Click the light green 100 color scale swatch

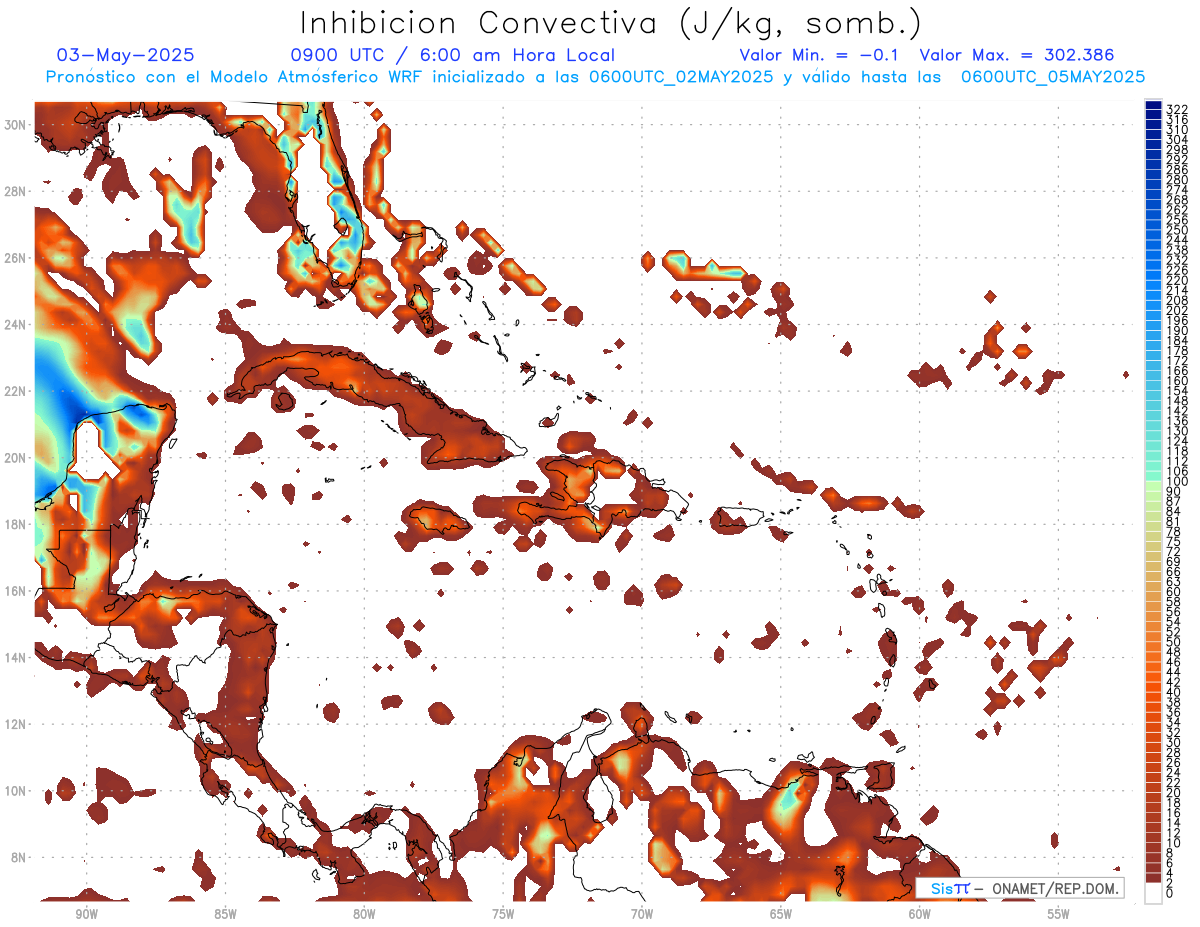click(x=1153, y=484)
